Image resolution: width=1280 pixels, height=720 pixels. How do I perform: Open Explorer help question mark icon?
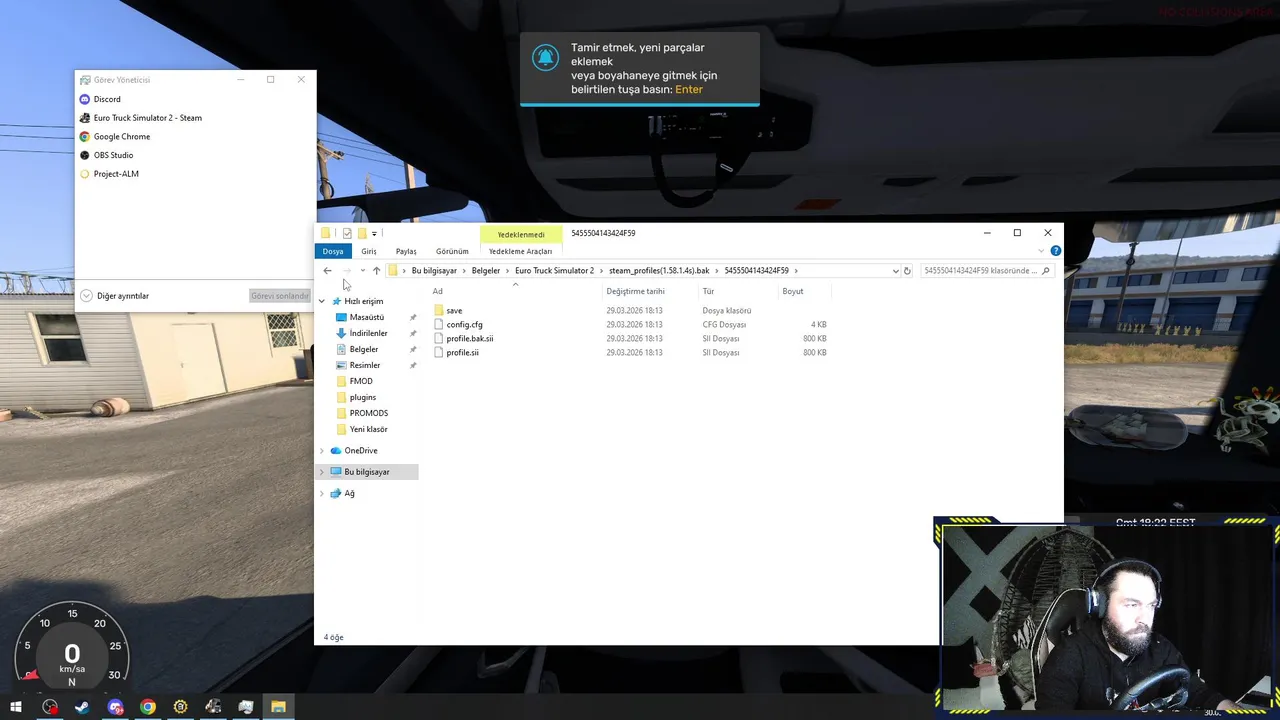click(x=1055, y=251)
